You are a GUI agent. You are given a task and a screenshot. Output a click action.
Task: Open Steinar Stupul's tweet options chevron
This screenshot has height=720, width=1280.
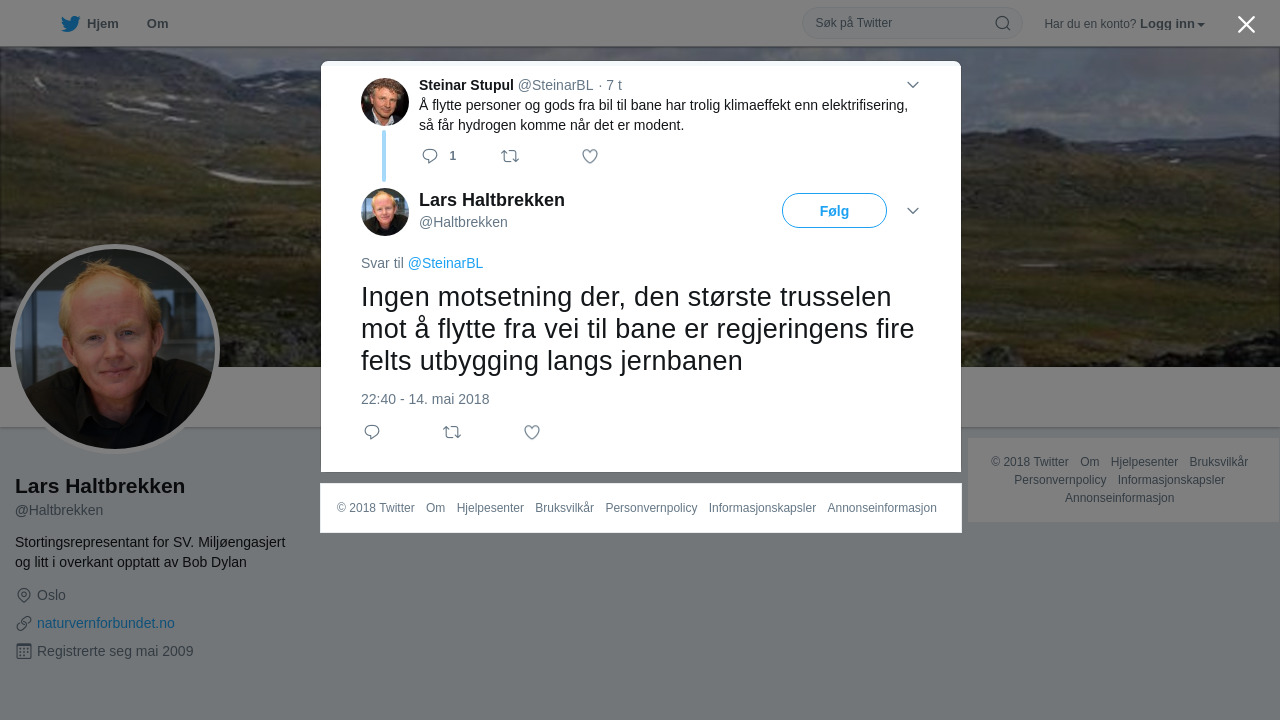click(x=913, y=85)
